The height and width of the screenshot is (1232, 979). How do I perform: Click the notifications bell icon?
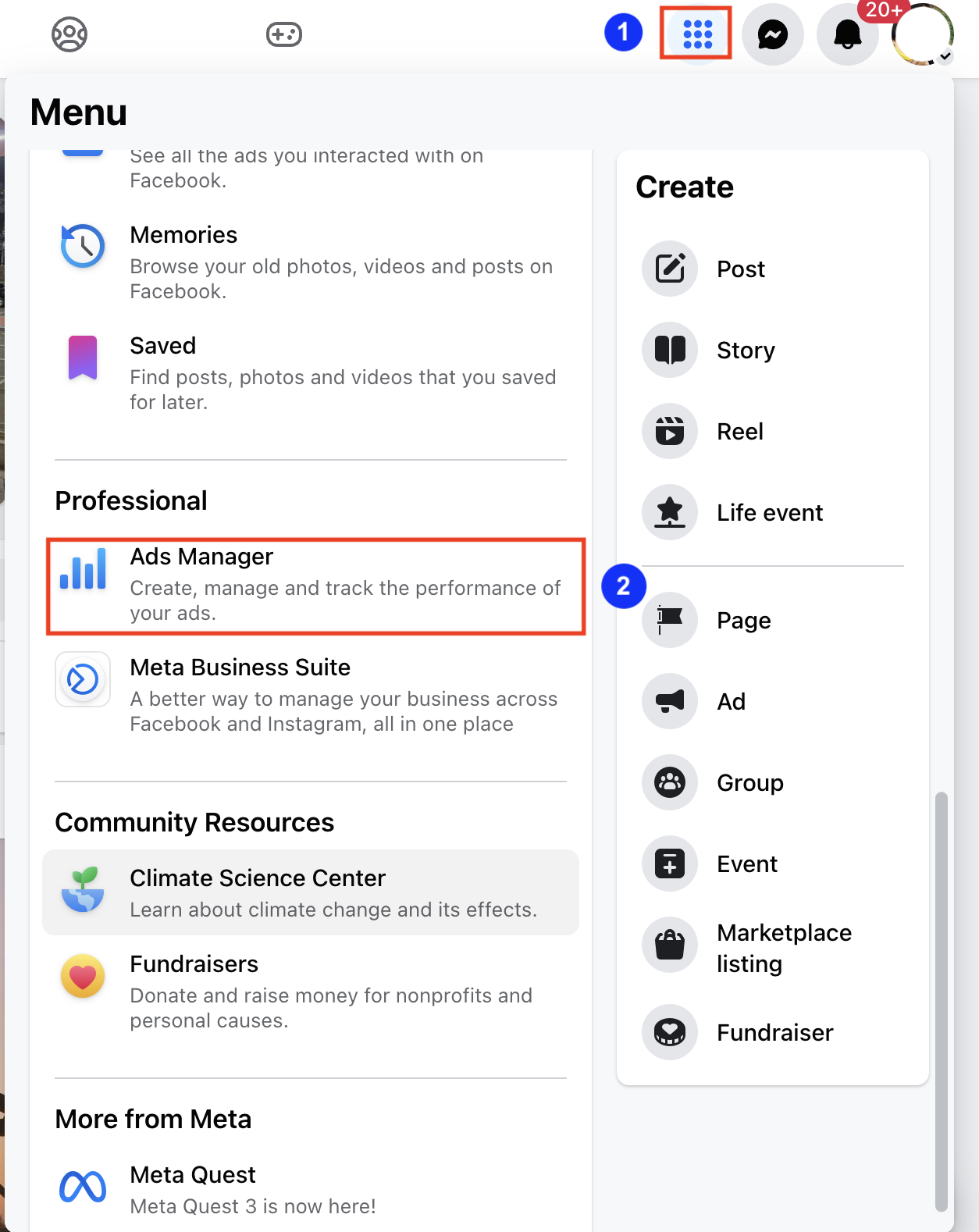click(847, 34)
